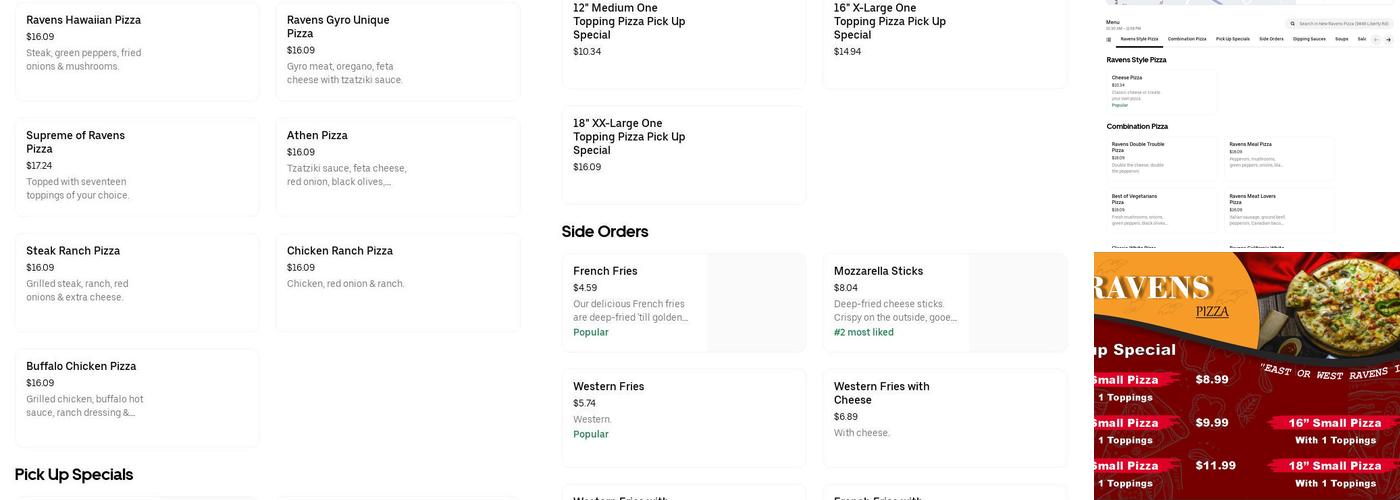
Task: Click the Ravens Pizza promotional banner
Action: tap(1247, 376)
